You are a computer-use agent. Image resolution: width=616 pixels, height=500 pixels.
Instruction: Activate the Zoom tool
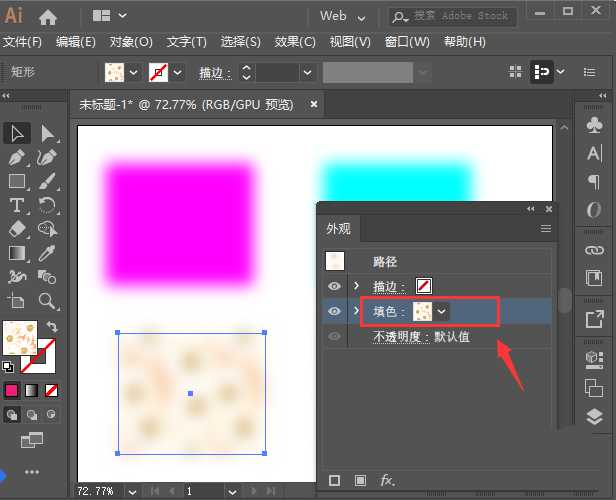click(x=47, y=300)
